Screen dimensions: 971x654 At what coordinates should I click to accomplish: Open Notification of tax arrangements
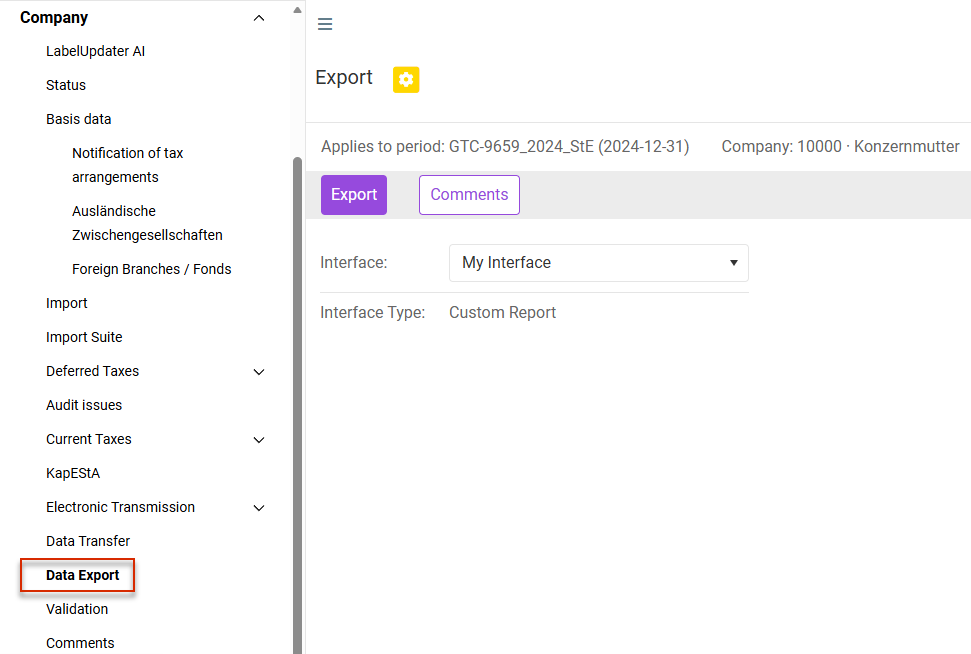click(x=128, y=165)
